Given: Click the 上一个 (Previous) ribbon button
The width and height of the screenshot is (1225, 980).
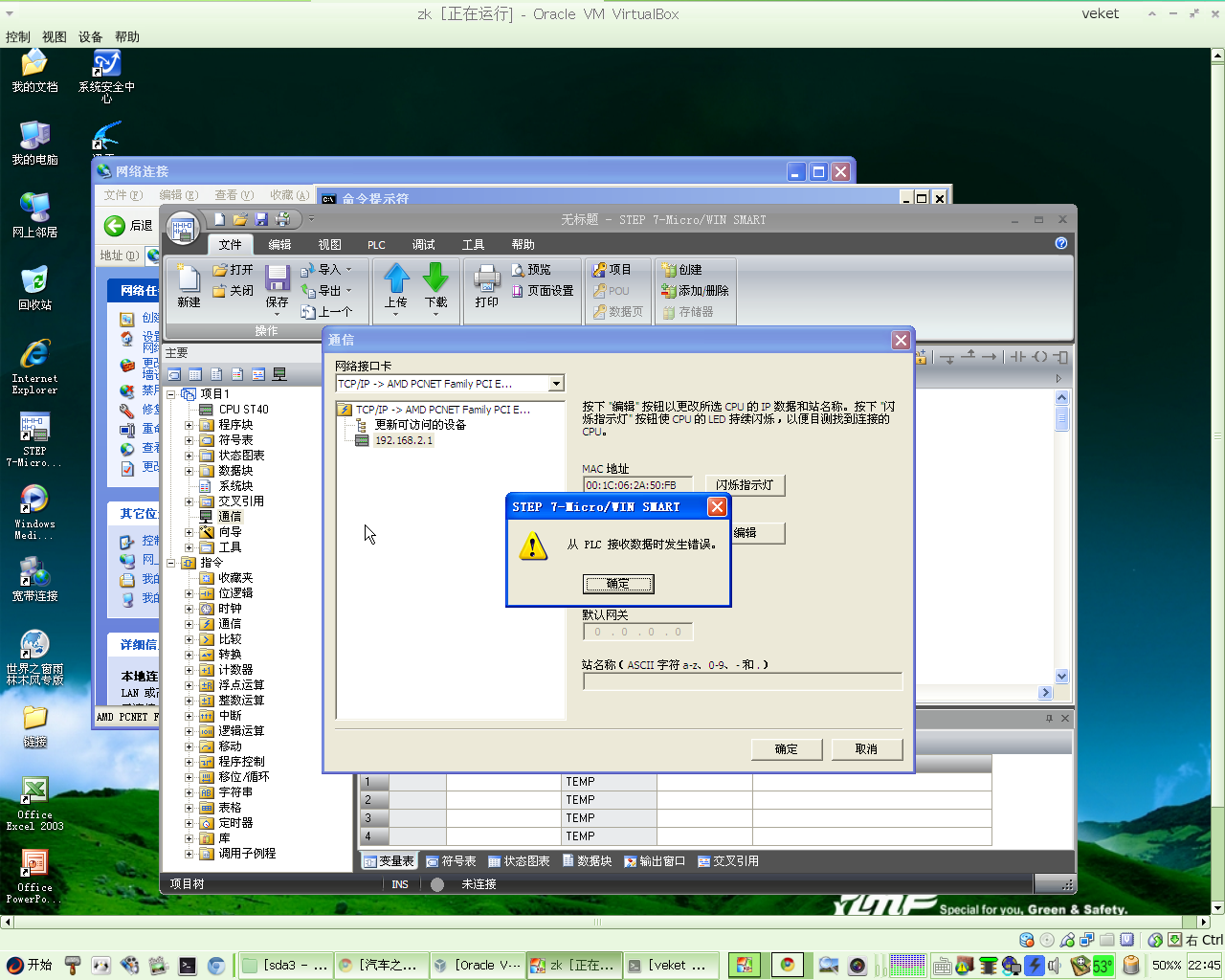Looking at the screenshot, I should pyautogui.click(x=326, y=312).
